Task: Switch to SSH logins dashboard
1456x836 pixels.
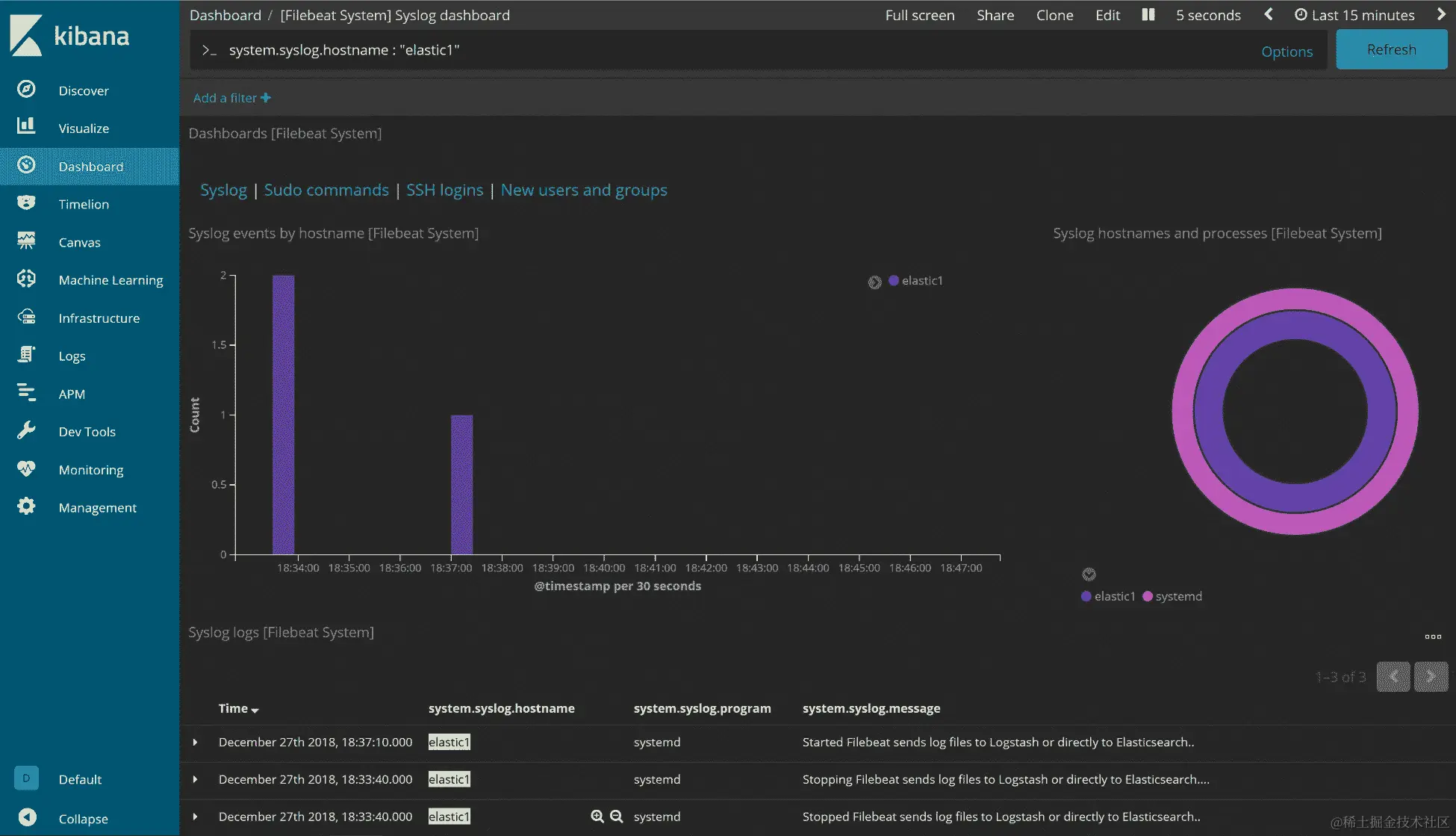Action: [444, 190]
